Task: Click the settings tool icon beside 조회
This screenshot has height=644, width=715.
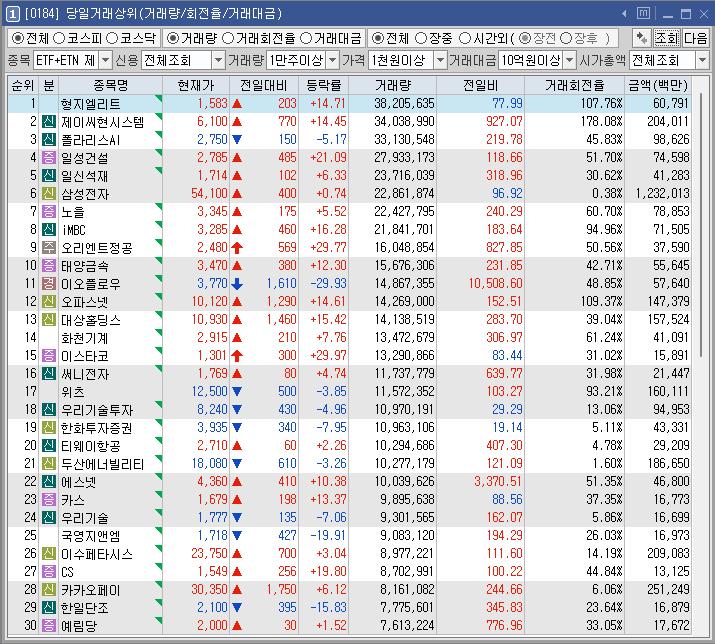Action: pos(642,38)
